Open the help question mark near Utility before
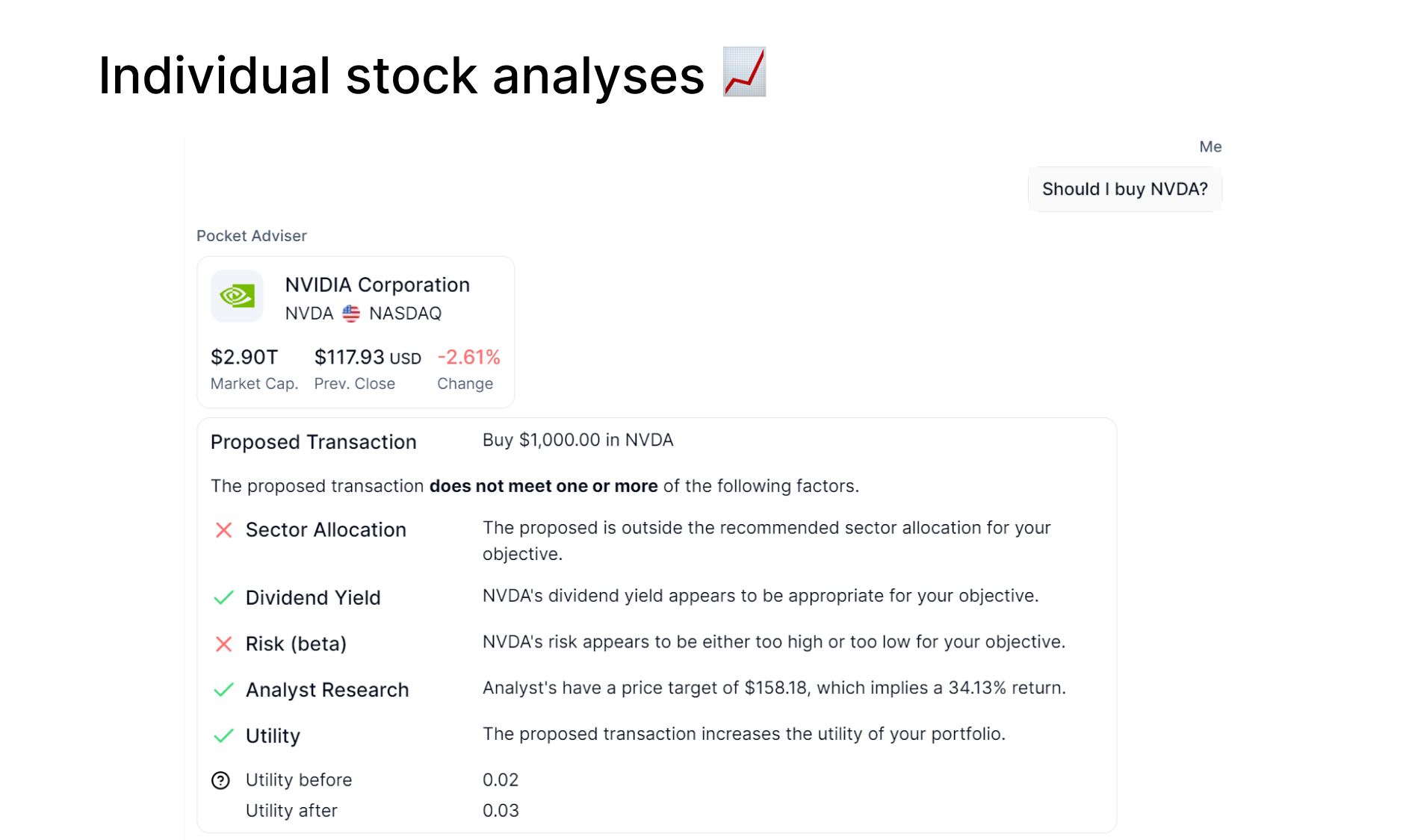This screenshot has width=1412, height=840. [x=220, y=780]
